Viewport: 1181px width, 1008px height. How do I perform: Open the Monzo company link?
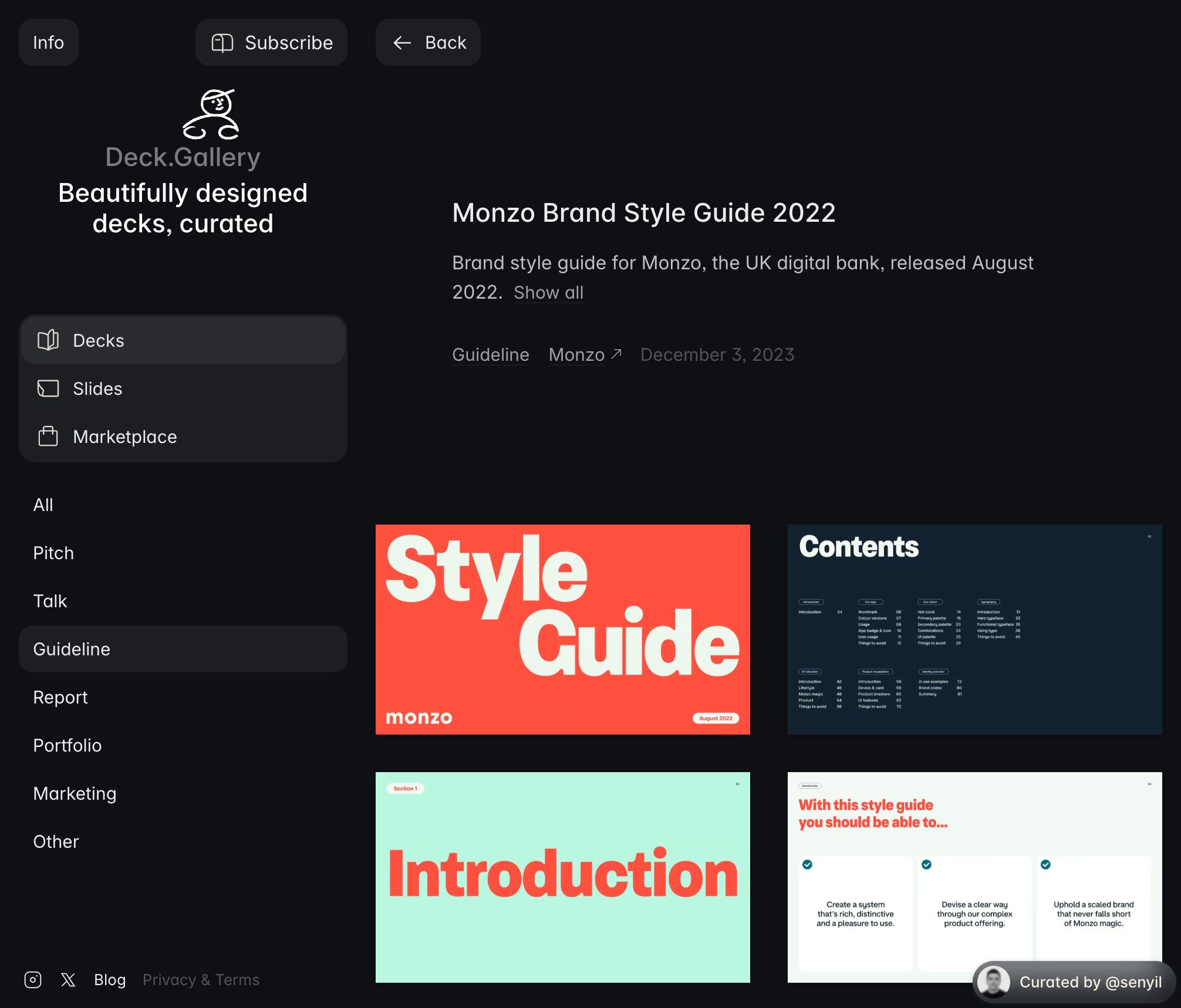(576, 354)
